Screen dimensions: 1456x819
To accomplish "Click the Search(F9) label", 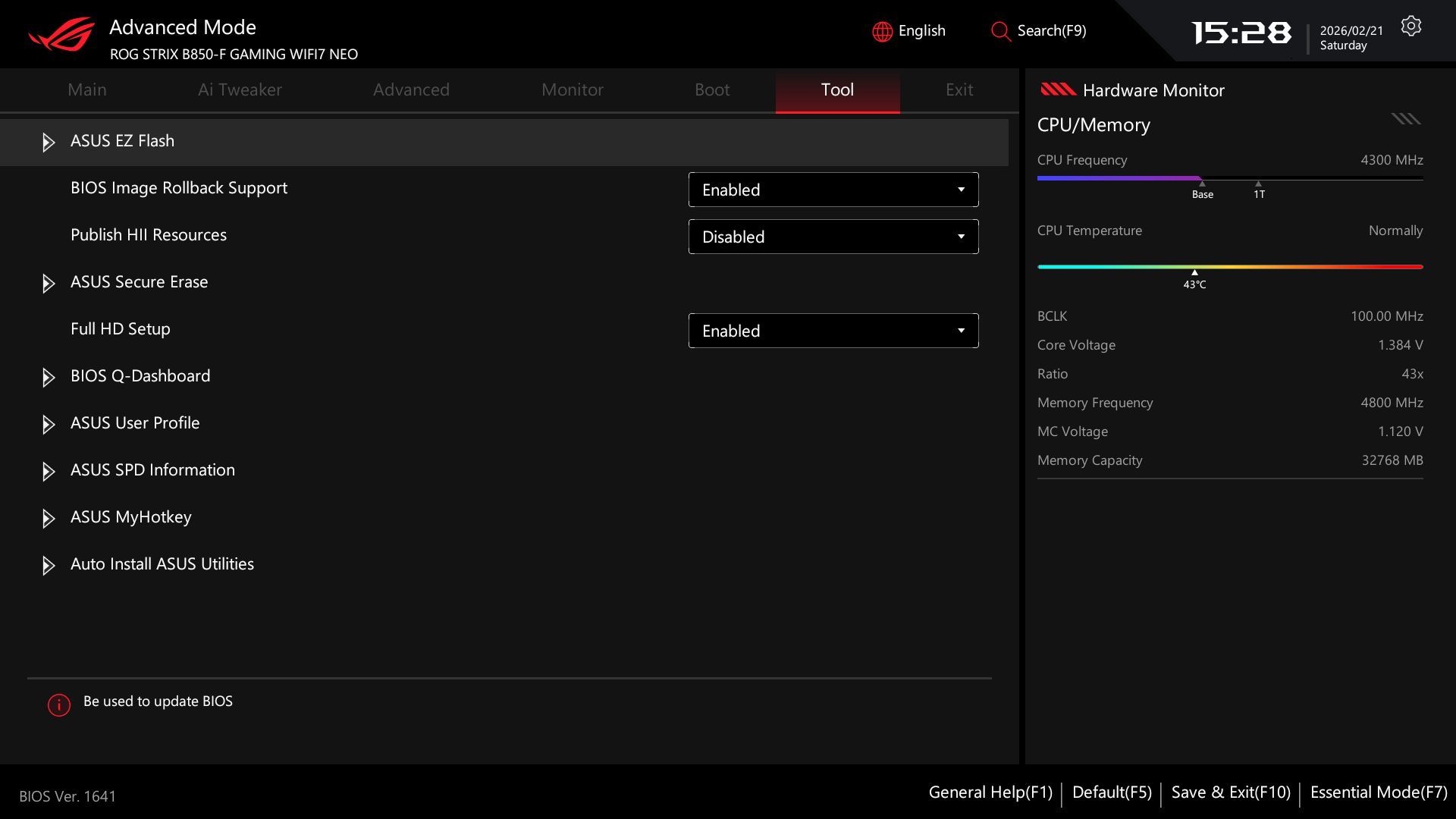I will (x=1052, y=31).
